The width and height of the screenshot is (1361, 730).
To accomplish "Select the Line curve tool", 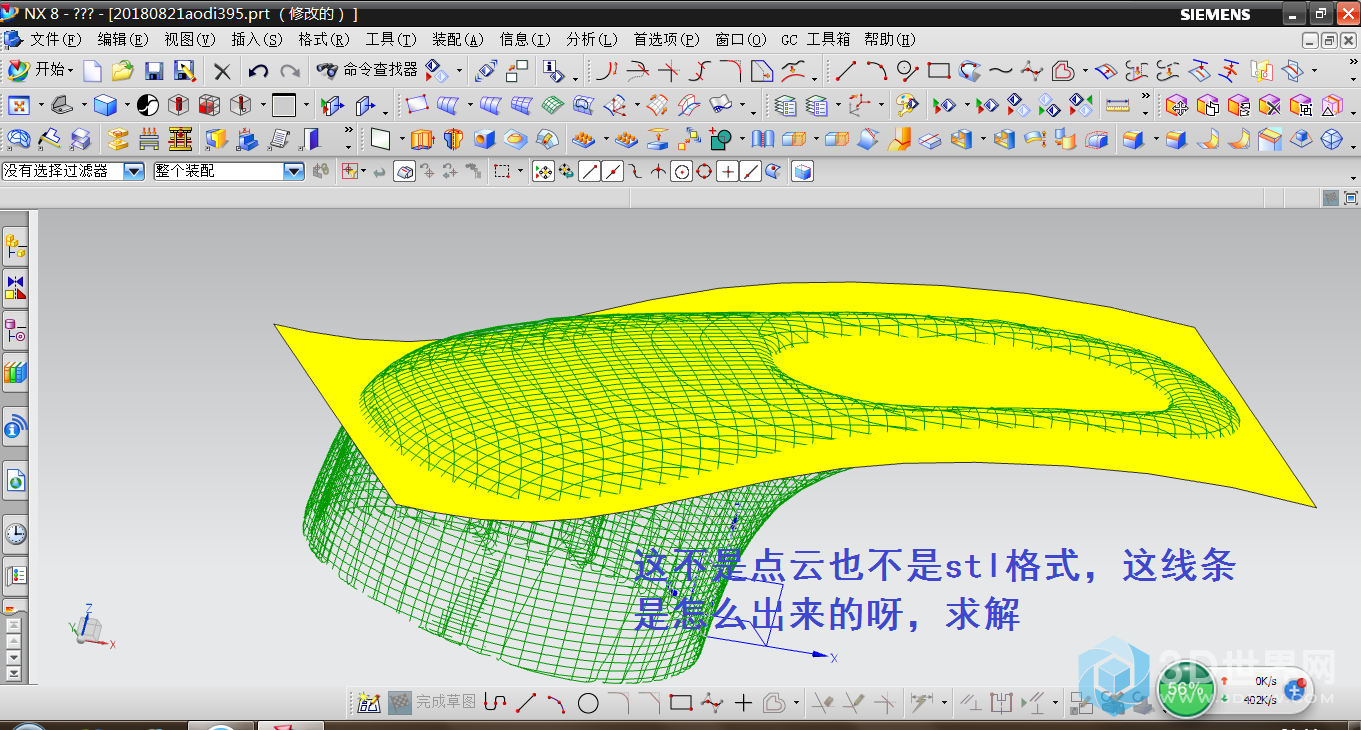I will point(846,71).
